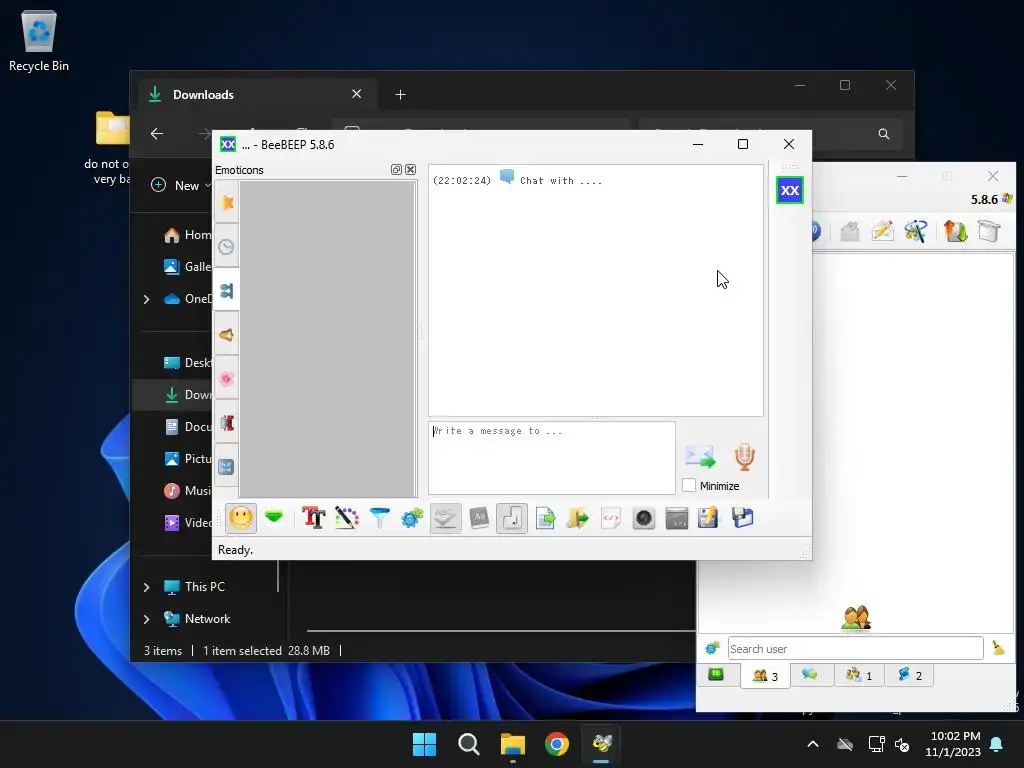Select the blue smiley emoticon category tab
Viewport: 1024px width, 768px height.
click(227, 291)
